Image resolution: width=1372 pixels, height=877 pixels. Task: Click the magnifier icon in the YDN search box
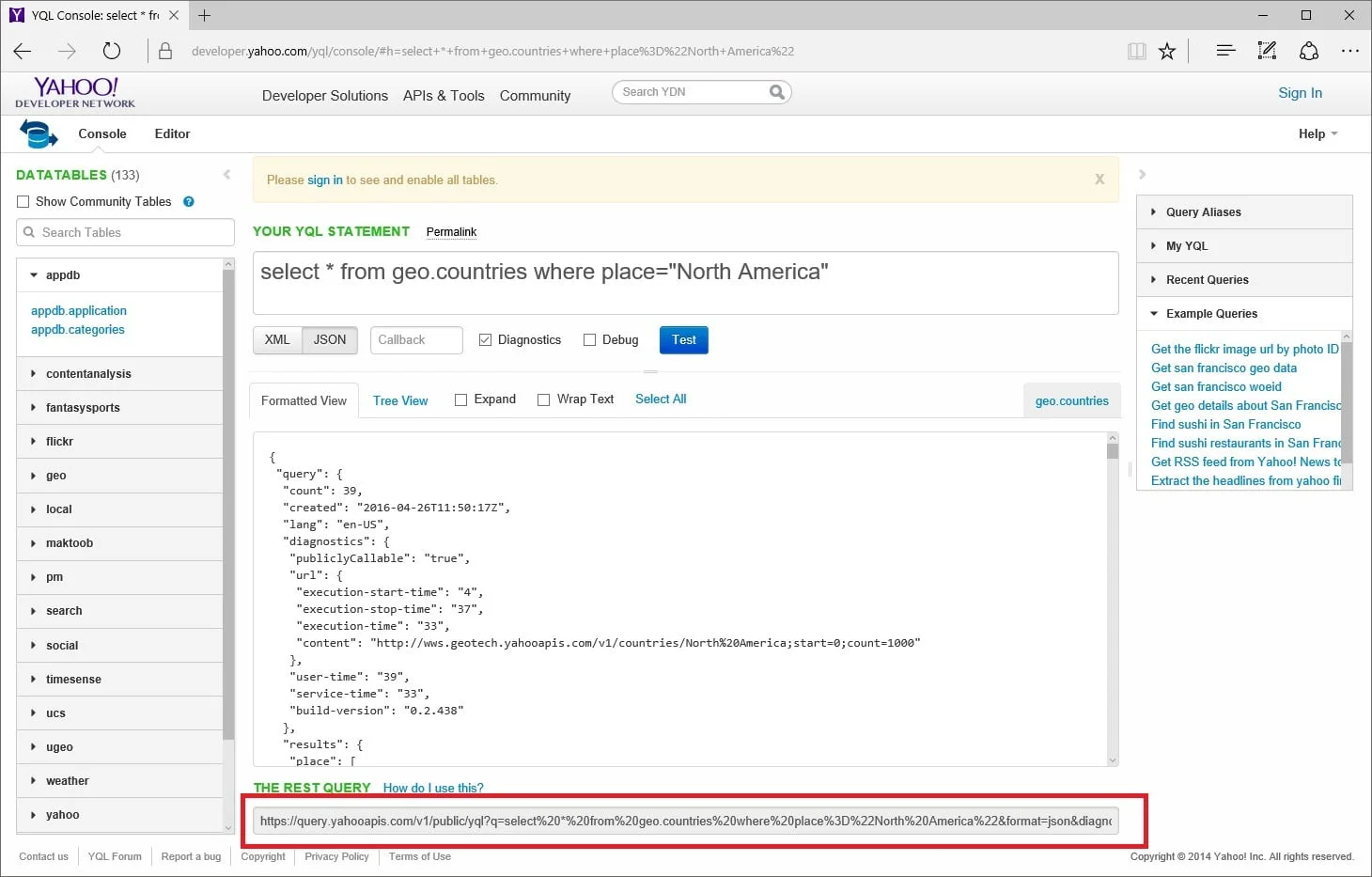776,91
